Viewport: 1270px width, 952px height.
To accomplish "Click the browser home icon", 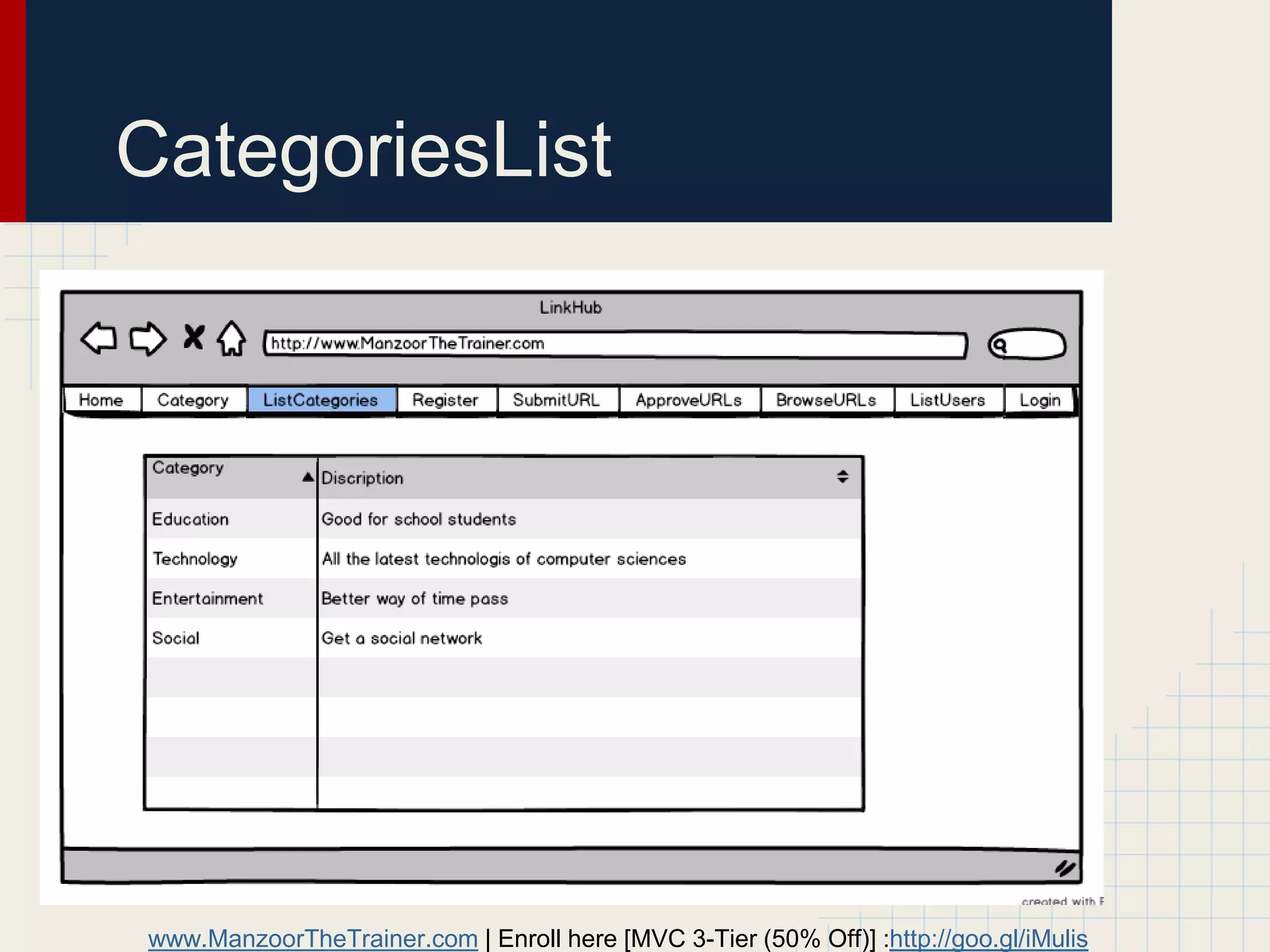I will tap(232, 338).
